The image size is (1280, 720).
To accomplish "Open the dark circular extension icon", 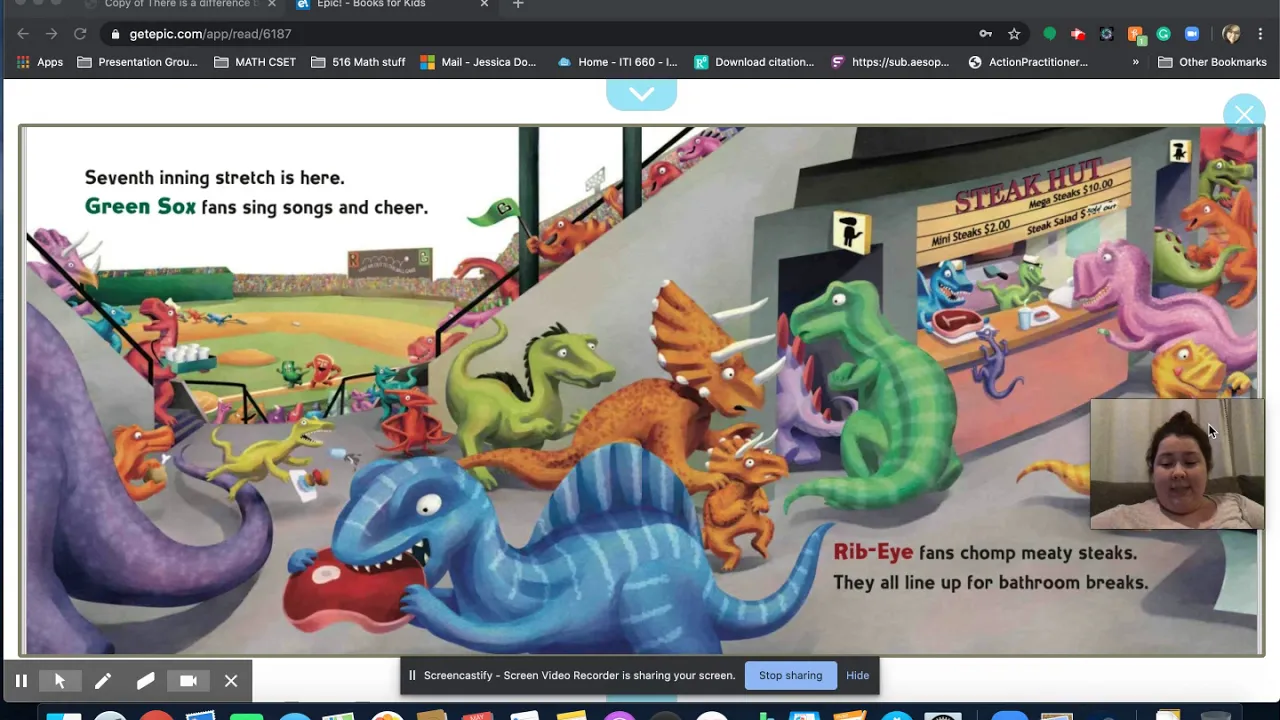I will tap(1106, 34).
